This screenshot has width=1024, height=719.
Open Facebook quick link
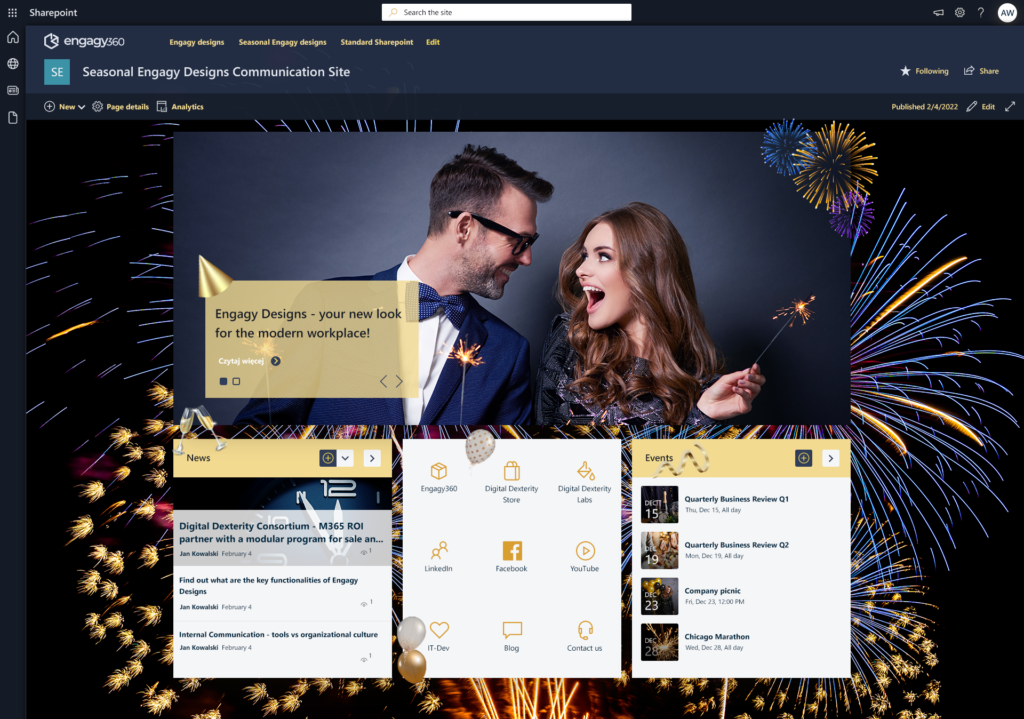point(511,557)
